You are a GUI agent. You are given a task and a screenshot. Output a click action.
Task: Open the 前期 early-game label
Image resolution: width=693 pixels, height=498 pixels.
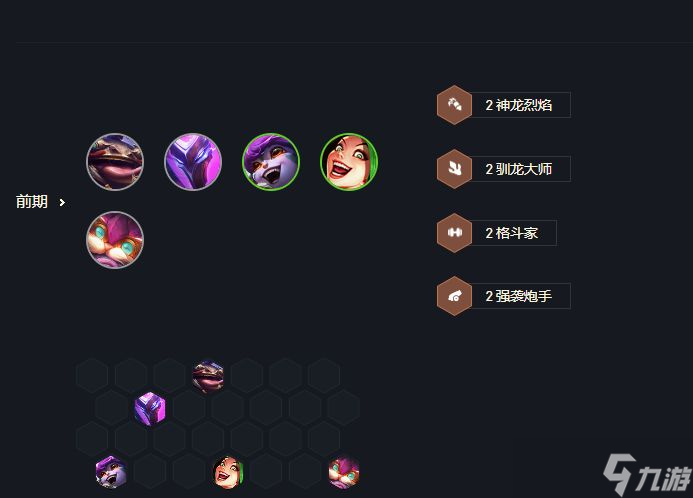32,201
